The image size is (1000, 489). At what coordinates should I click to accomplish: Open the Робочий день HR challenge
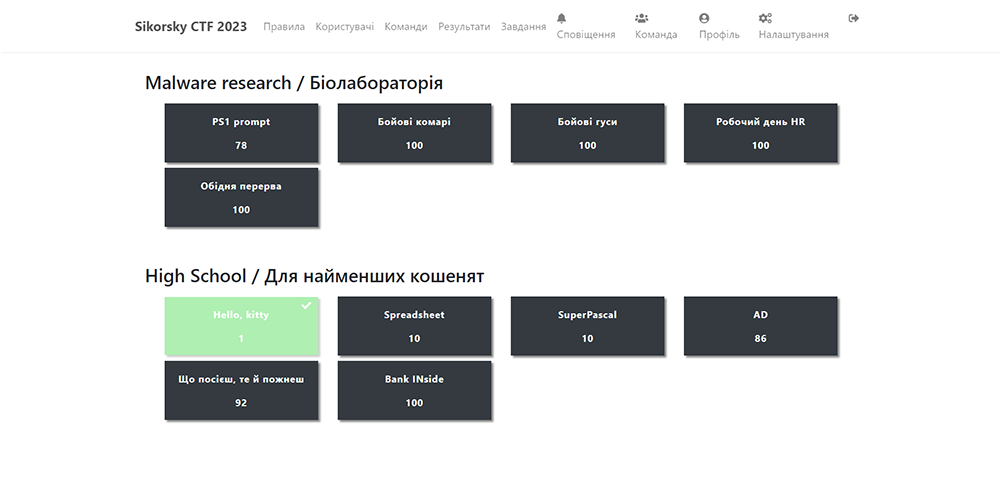(760, 133)
